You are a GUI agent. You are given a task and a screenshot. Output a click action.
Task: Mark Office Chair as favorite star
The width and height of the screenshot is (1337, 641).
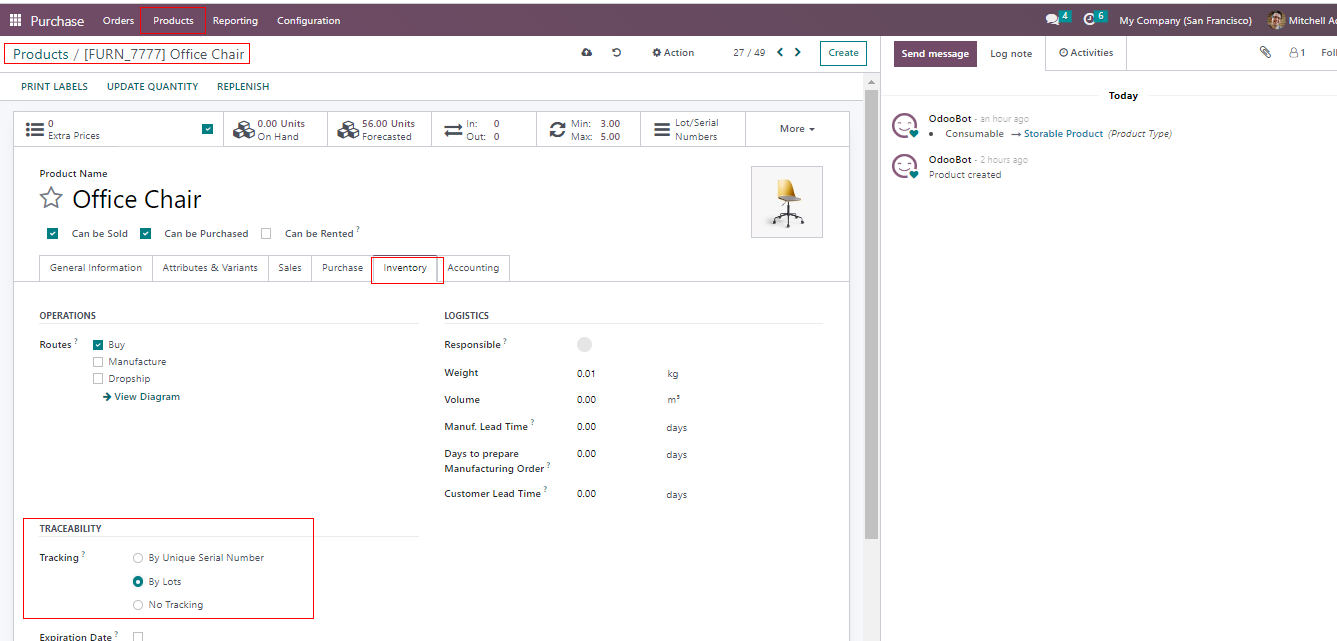point(51,198)
